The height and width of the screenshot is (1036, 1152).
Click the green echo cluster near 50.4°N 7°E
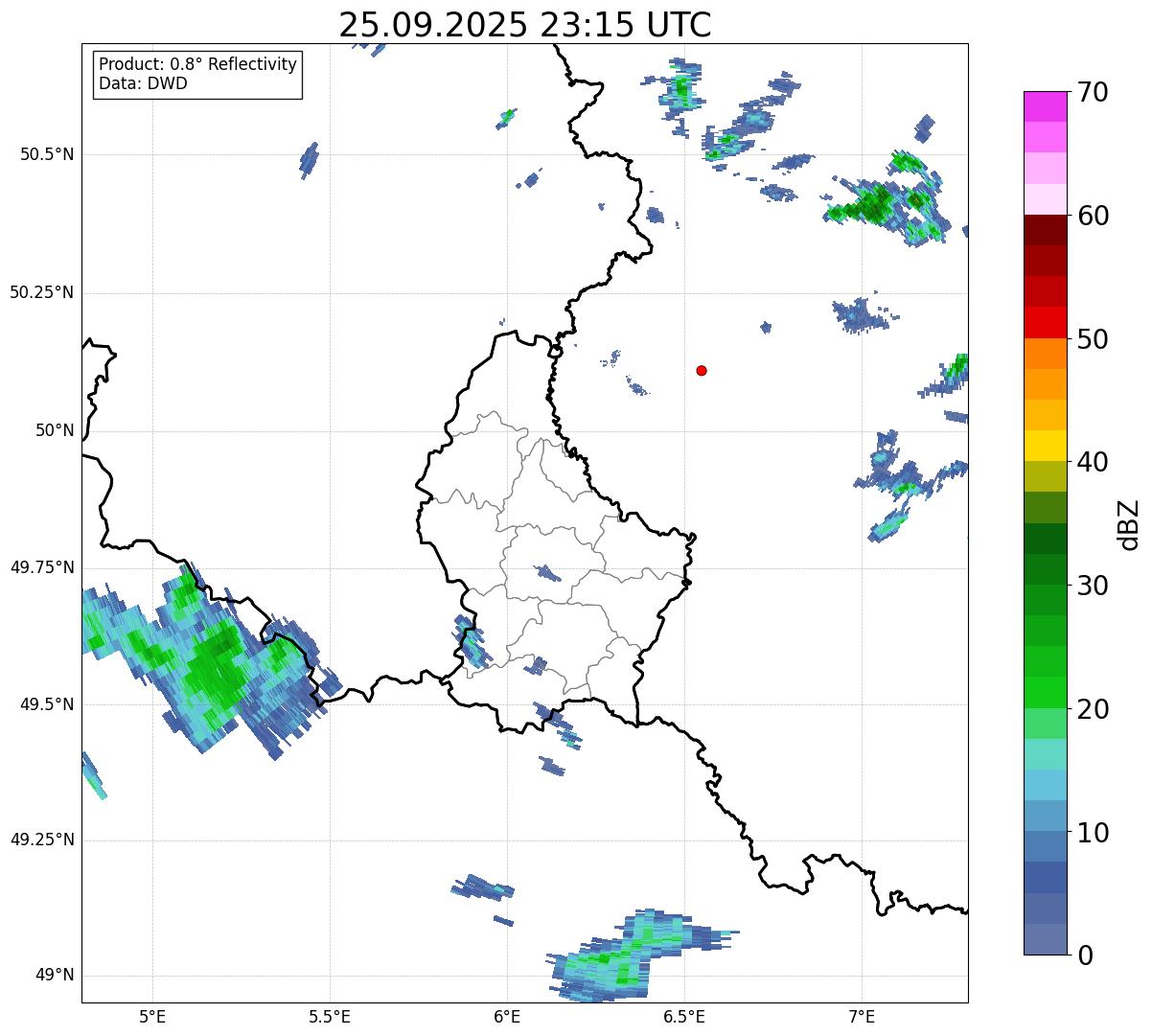coord(887,199)
